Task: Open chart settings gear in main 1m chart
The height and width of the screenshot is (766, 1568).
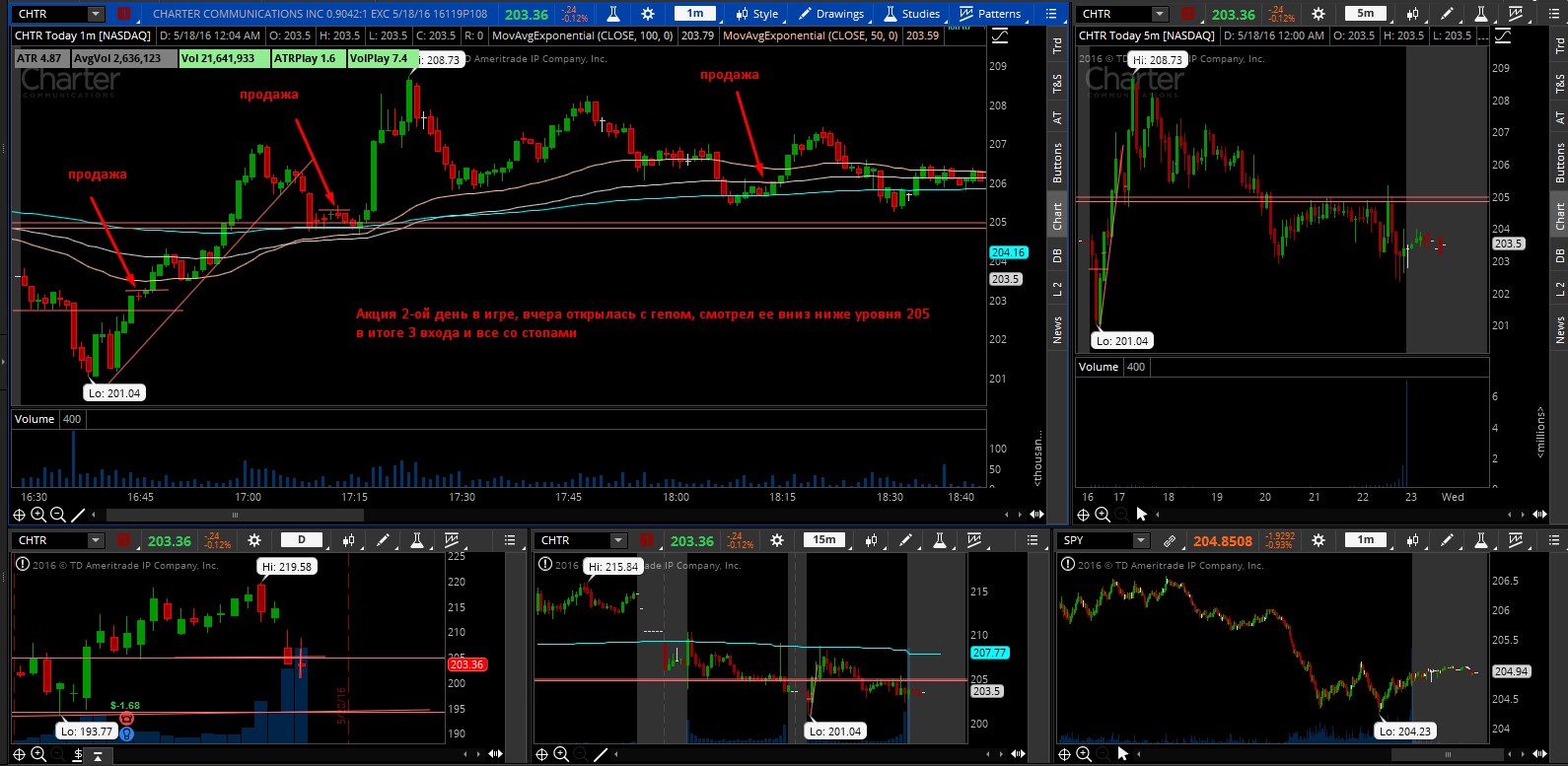Action: 647,14
